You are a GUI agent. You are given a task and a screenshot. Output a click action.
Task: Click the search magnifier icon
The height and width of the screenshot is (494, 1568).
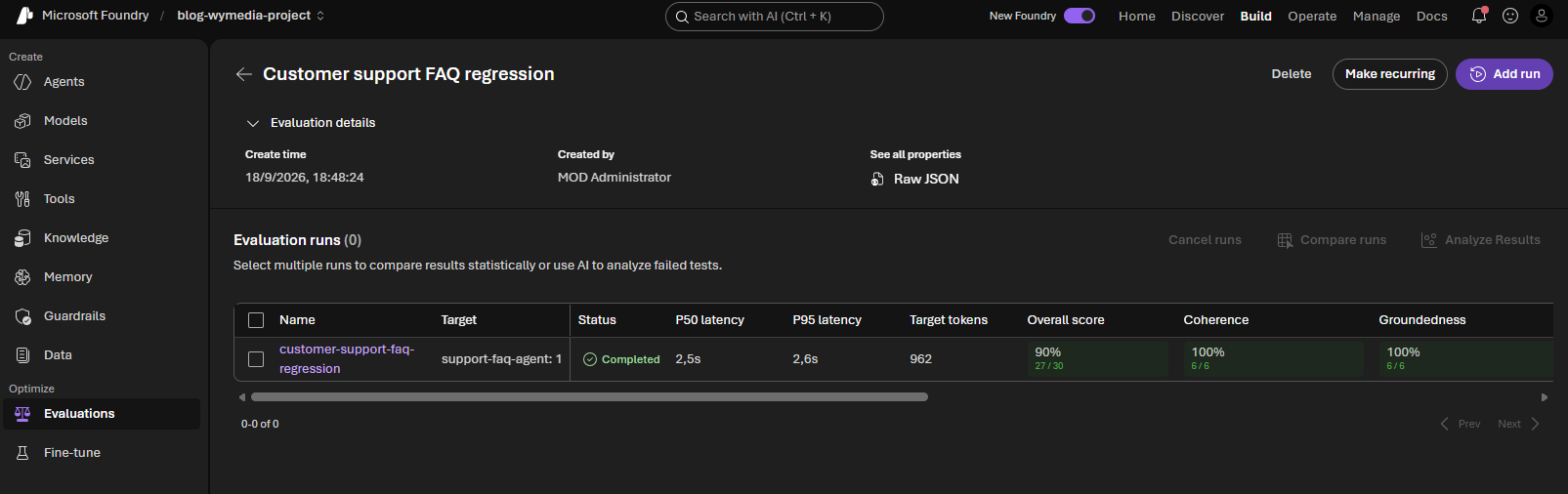(682, 17)
